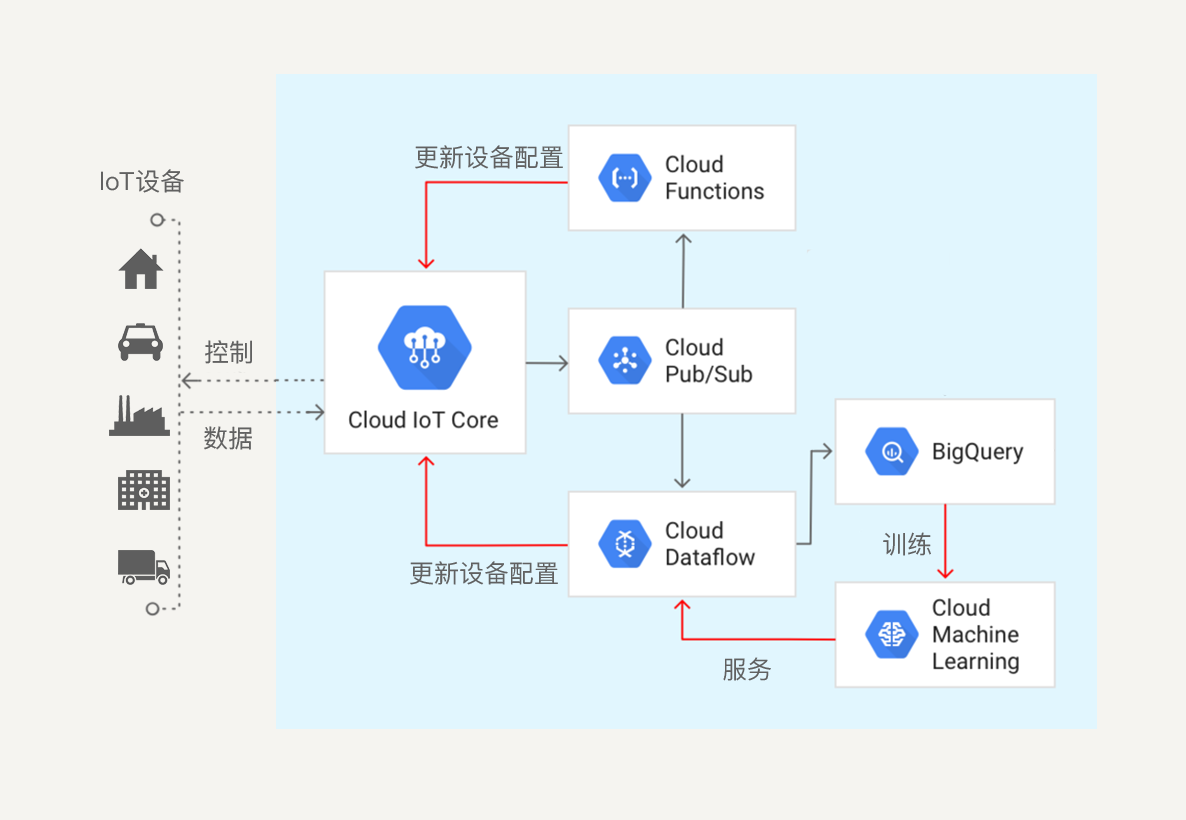Image resolution: width=1186 pixels, height=820 pixels.
Task: Select the "Cloud Pub/Sub" label text
Action: pos(708,361)
